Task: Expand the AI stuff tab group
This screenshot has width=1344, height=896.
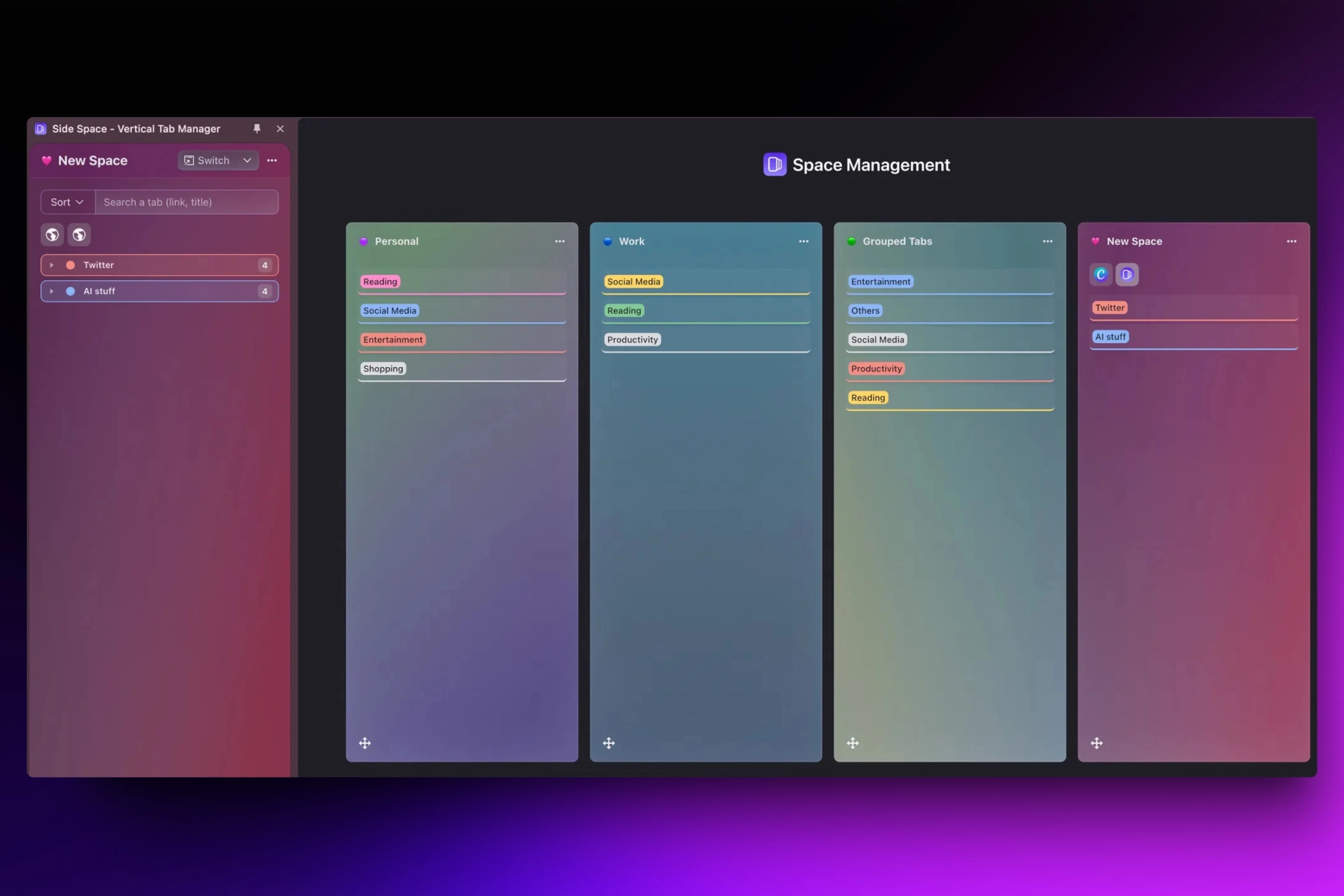Action: click(51, 291)
